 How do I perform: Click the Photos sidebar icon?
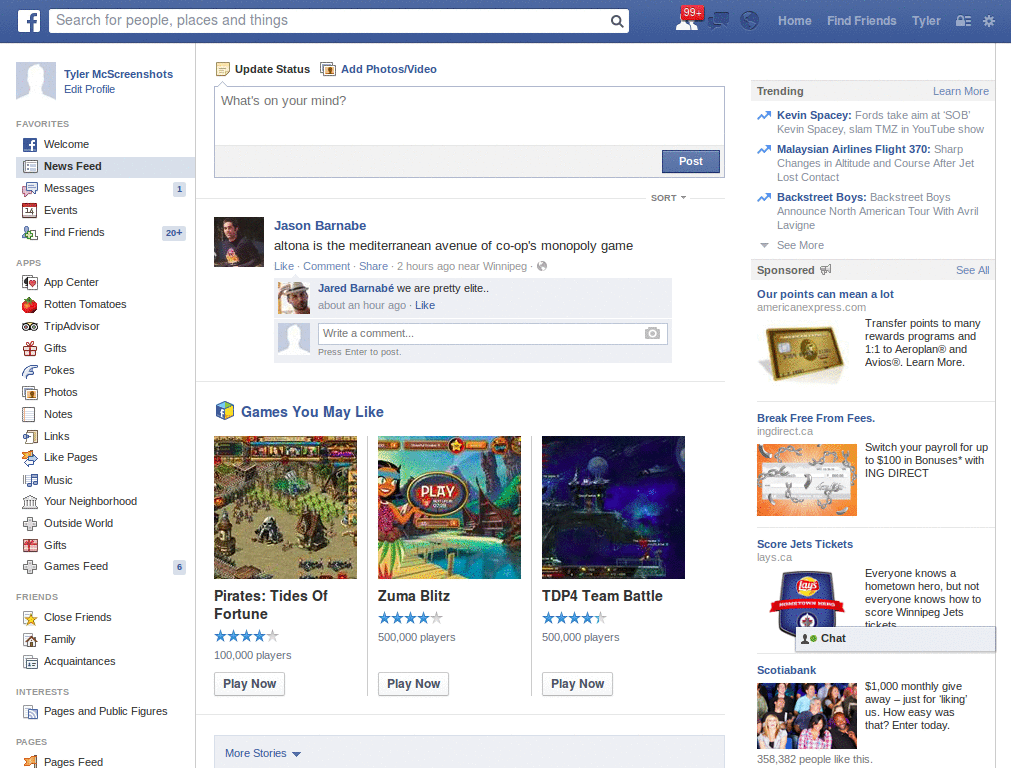point(30,392)
